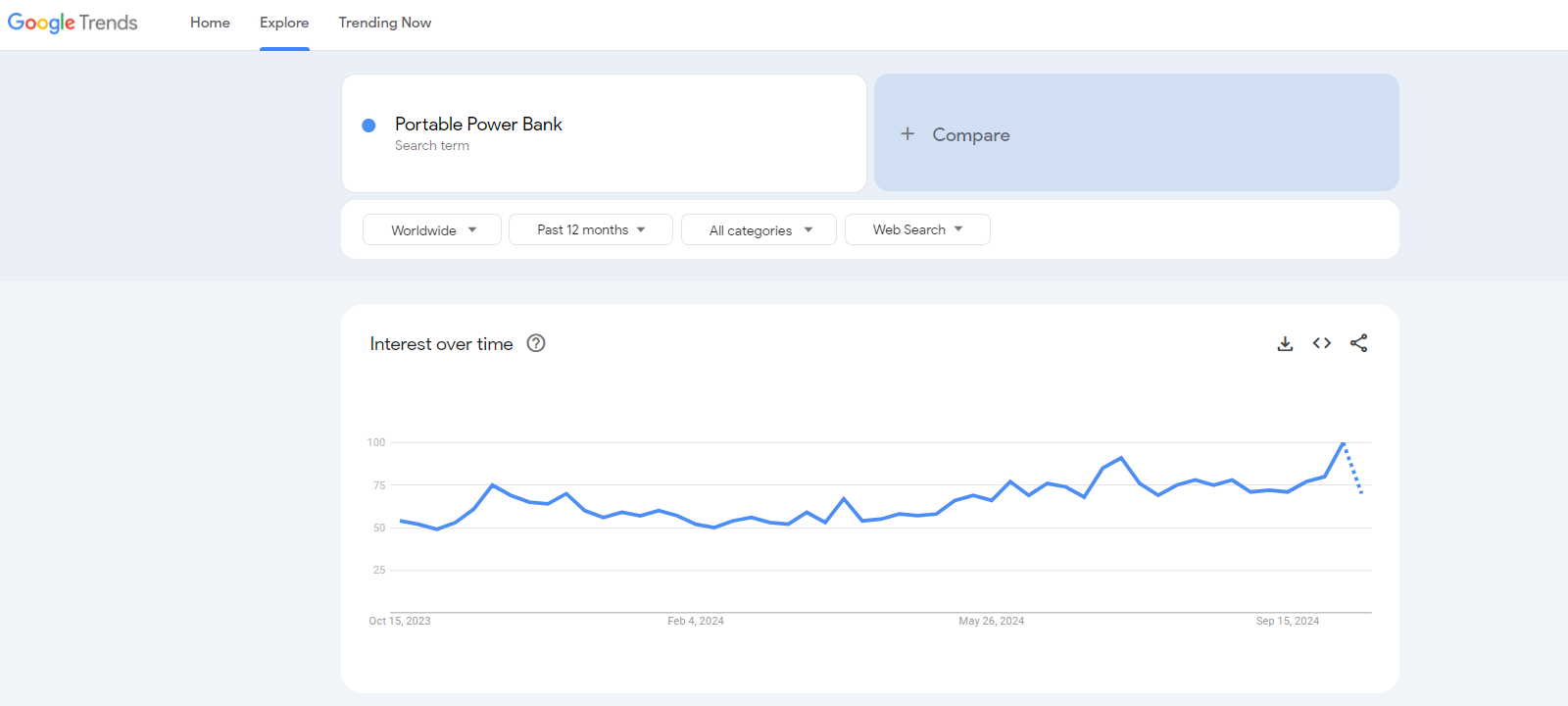The image size is (1568, 706).
Task: Click the Oct 15, 2023 axis date
Action: click(400, 621)
